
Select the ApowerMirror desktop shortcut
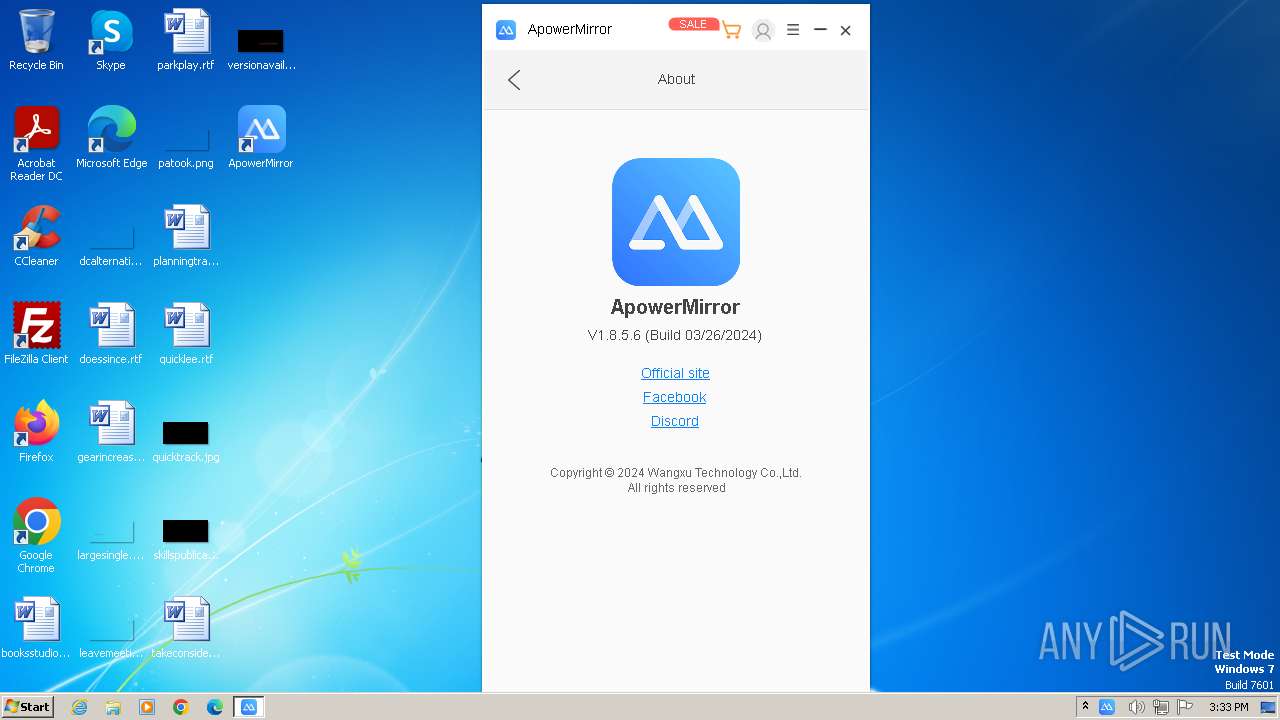[261, 138]
